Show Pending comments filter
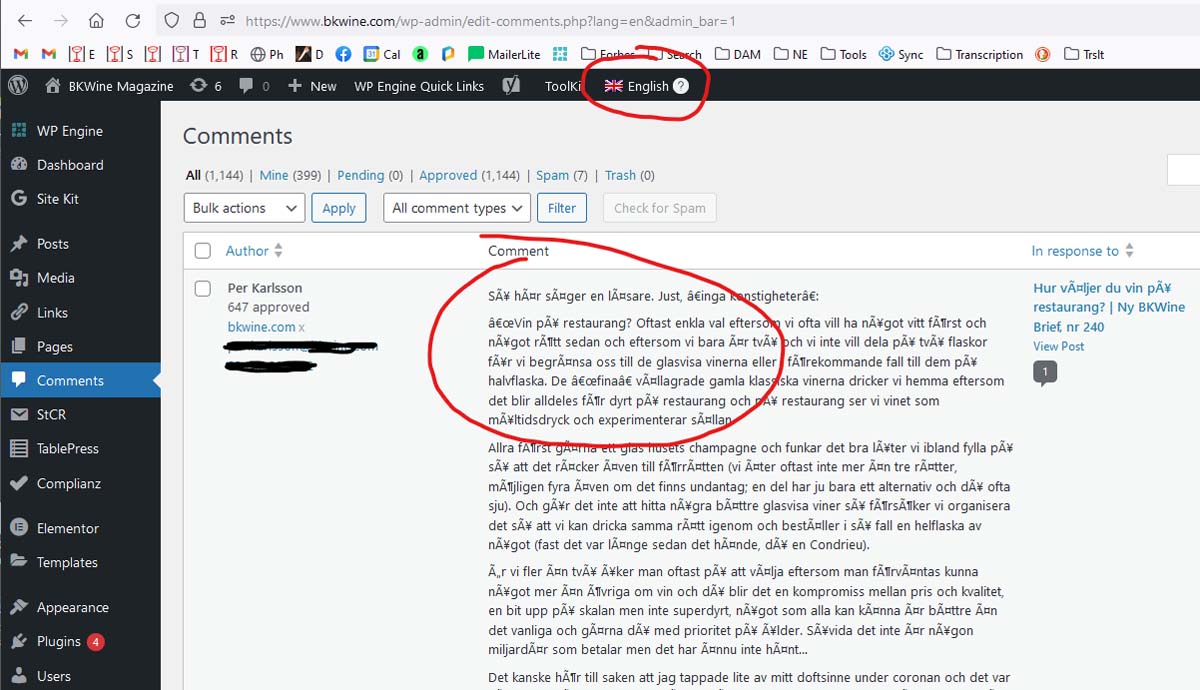Viewport: 1200px width, 690px height. pyautogui.click(x=370, y=175)
